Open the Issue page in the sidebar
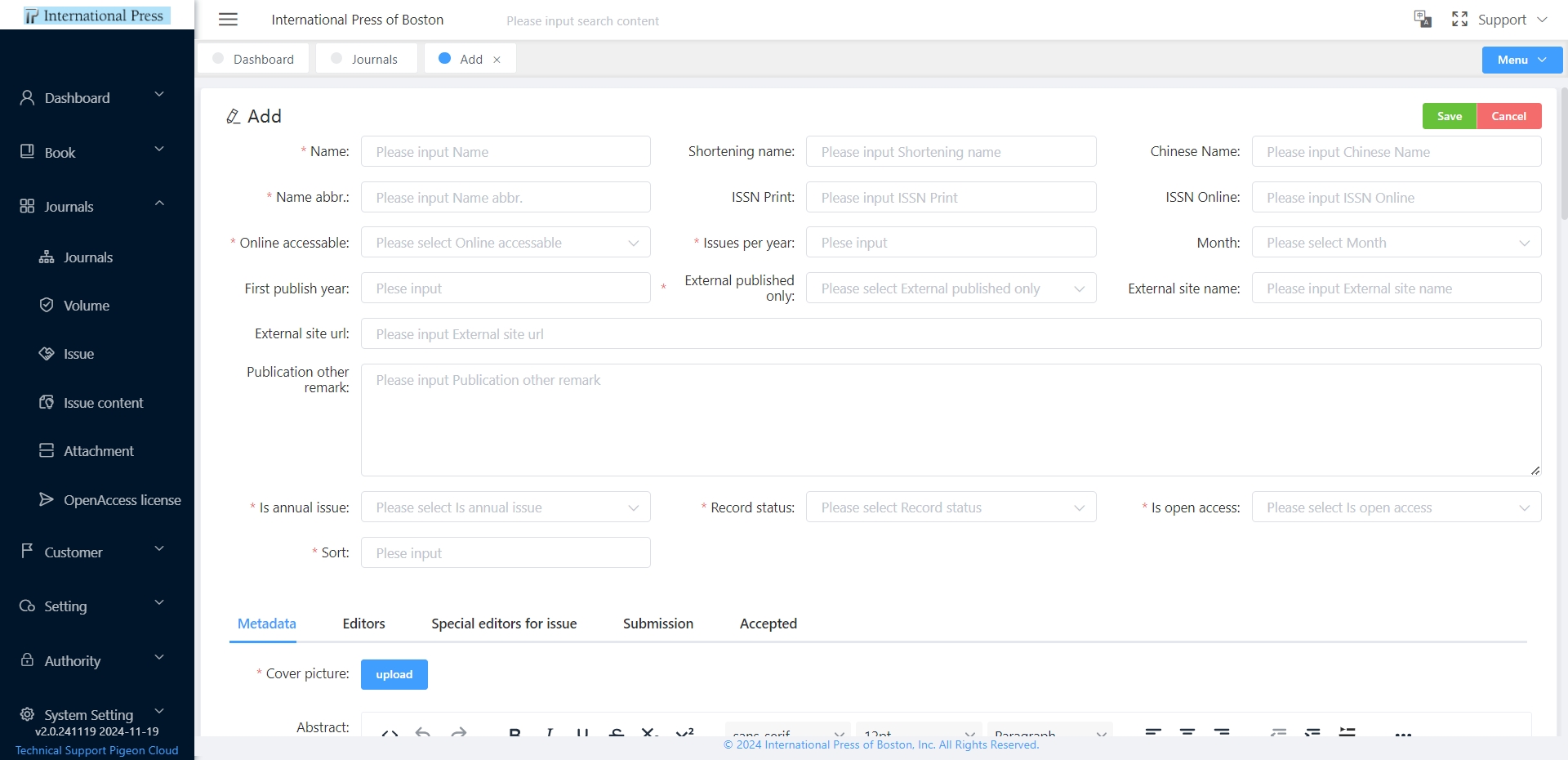This screenshot has width=1568, height=760. 78,354
